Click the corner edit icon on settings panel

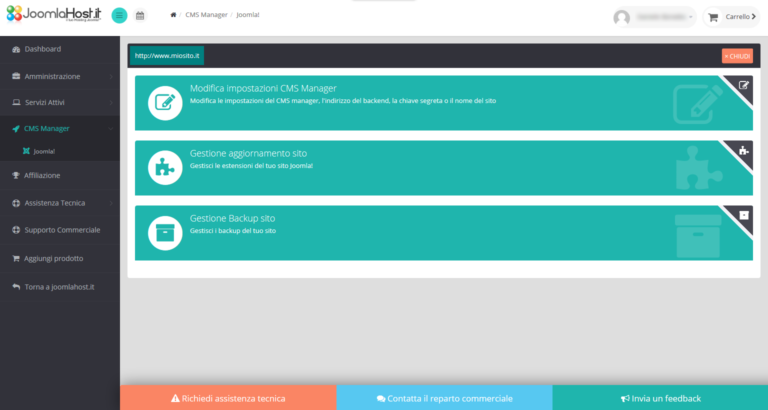point(743,85)
